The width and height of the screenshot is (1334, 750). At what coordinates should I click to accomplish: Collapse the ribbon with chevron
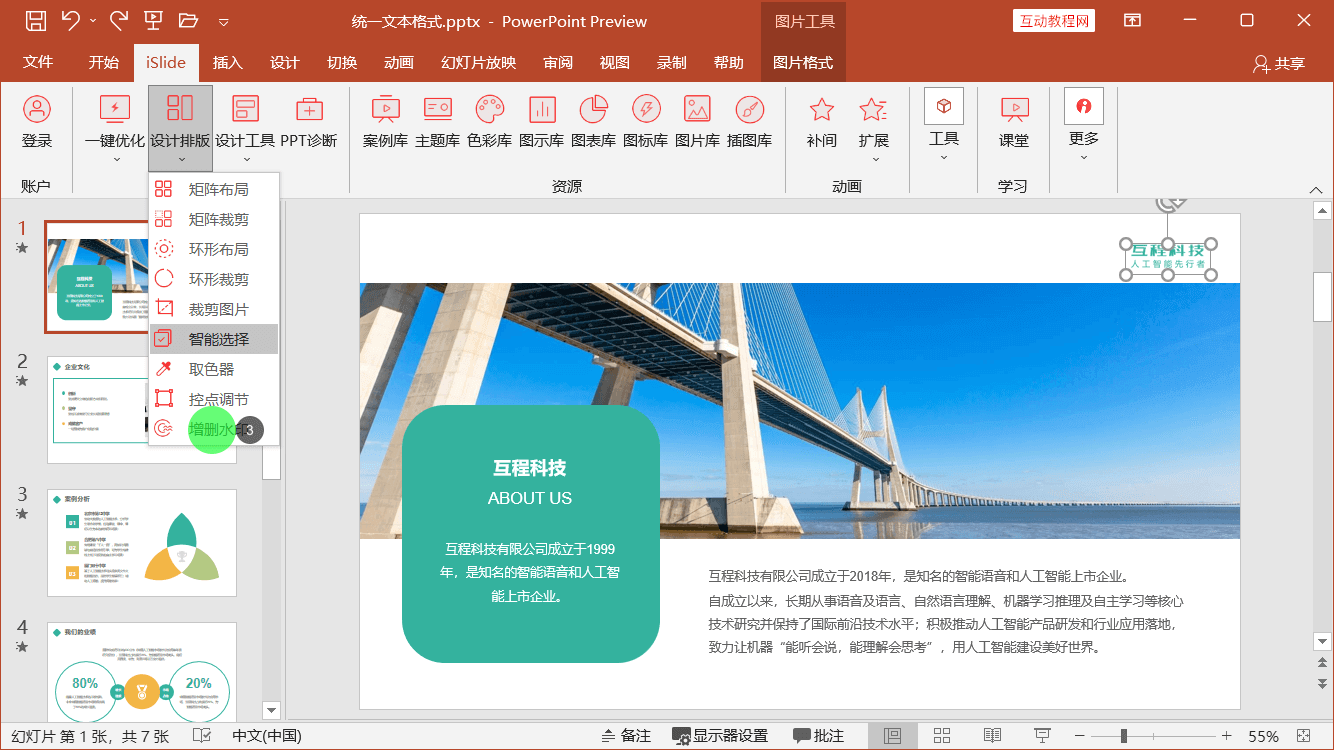tap(1316, 189)
